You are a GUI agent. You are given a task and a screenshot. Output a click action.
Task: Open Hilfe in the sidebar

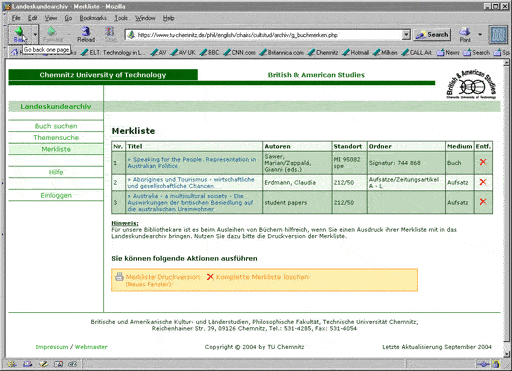click(56, 172)
